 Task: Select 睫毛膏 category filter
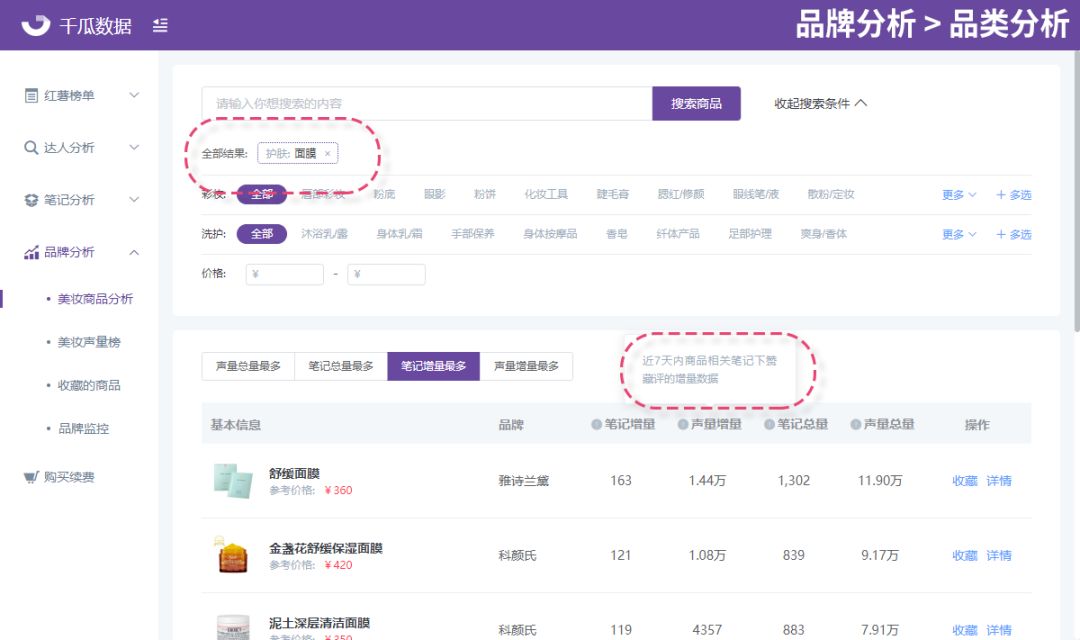click(x=613, y=194)
